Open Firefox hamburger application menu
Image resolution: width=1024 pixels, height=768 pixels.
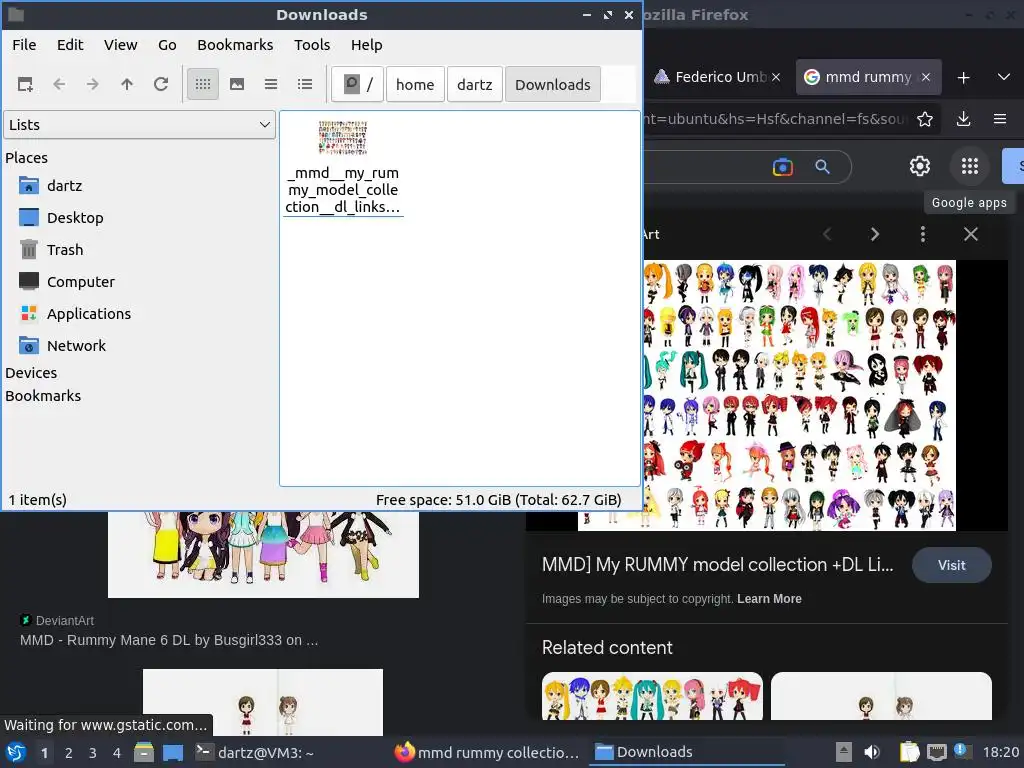click(x=1000, y=119)
